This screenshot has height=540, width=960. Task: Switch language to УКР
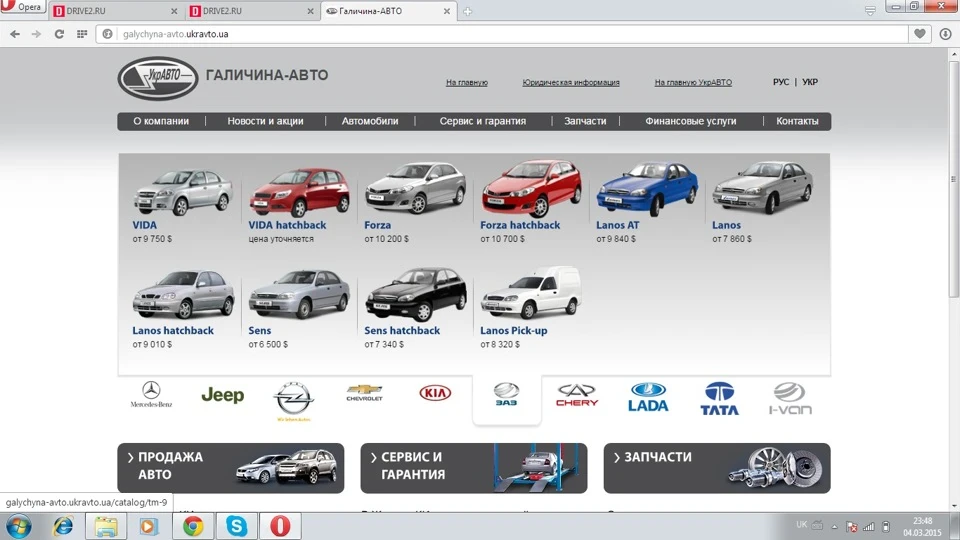(x=809, y=82)
